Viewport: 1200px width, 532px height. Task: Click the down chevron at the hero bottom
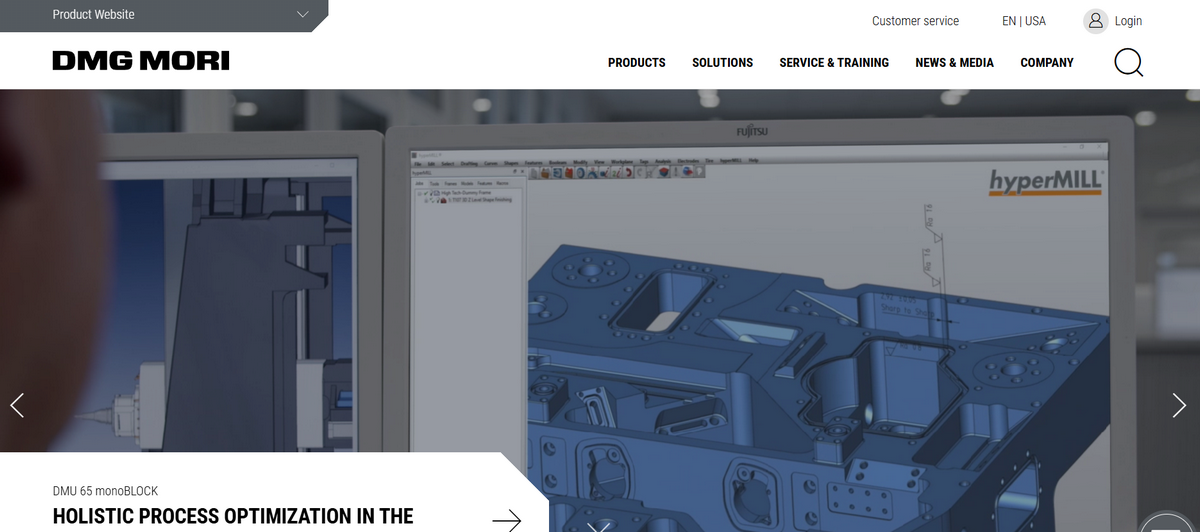pos(598,526)
